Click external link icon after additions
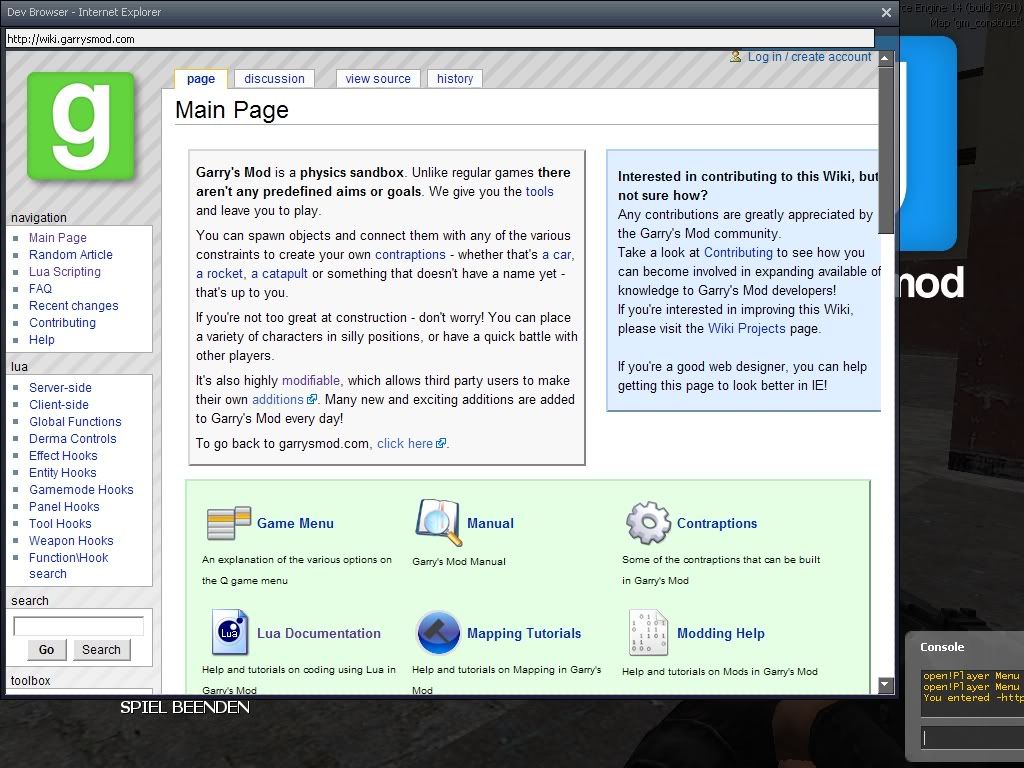This screenshot has height=768, width=1024. click(x=312, y=399)
